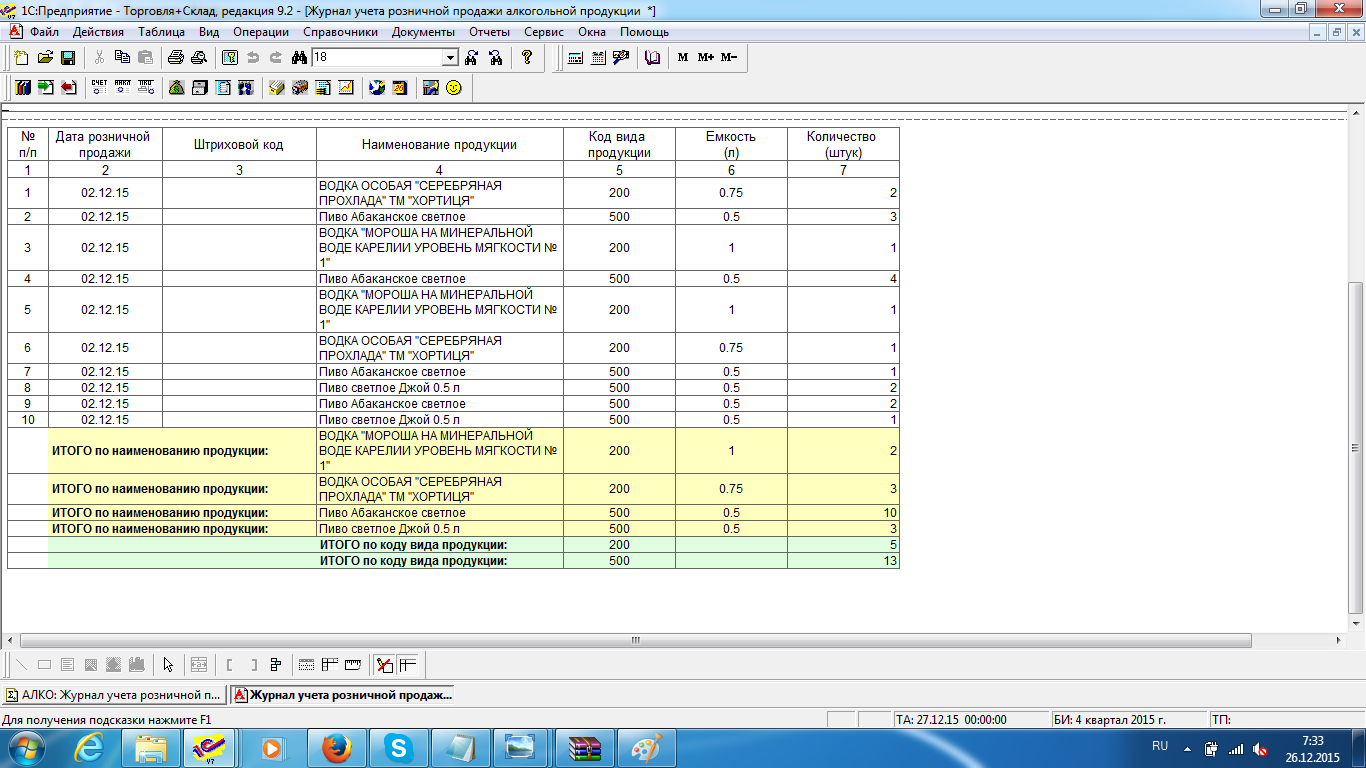
Task: Open the Calendar icon
Action: [x=599, y=58]
